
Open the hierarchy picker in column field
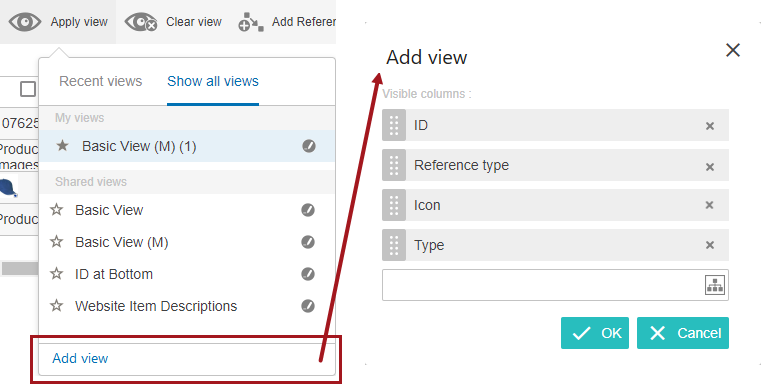point(714,285)
